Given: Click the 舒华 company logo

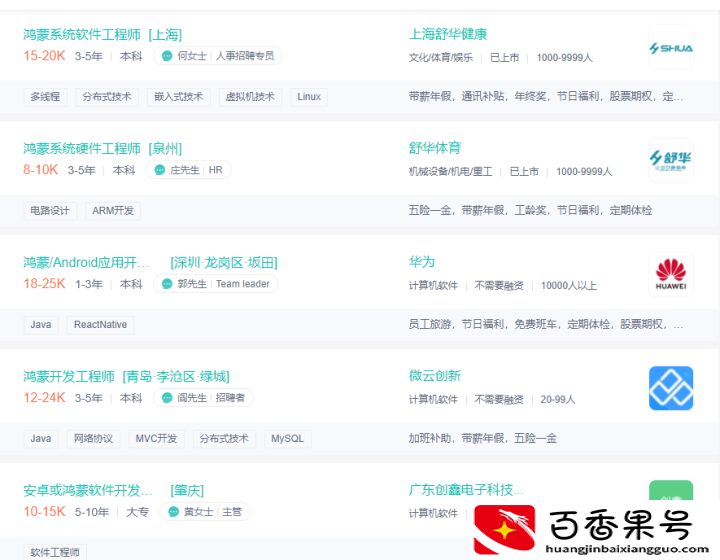Looking at the screenshot, I should click(671, 161).
